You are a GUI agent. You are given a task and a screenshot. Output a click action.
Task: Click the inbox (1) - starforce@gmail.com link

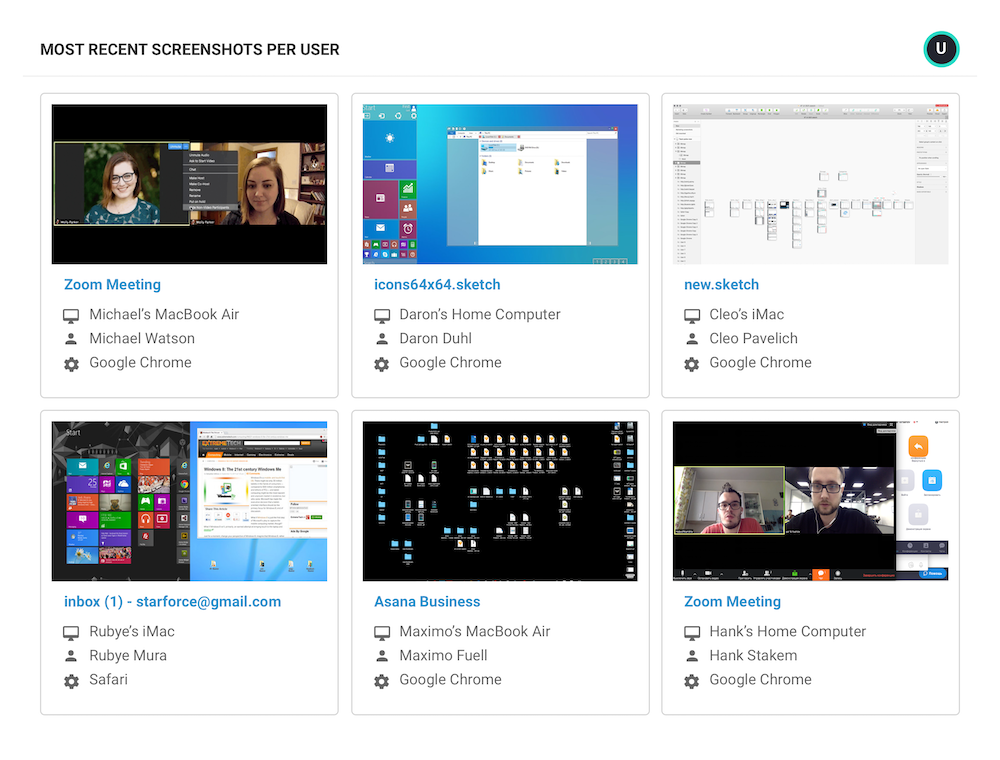click(x=172, y=601)
